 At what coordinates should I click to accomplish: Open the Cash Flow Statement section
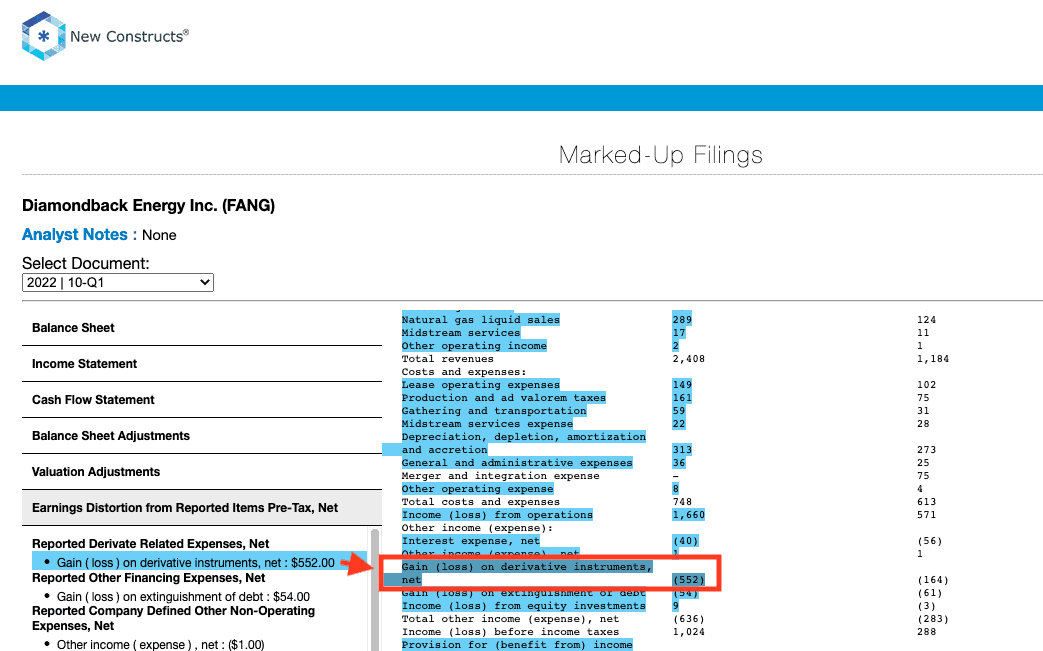pos(202,400)
